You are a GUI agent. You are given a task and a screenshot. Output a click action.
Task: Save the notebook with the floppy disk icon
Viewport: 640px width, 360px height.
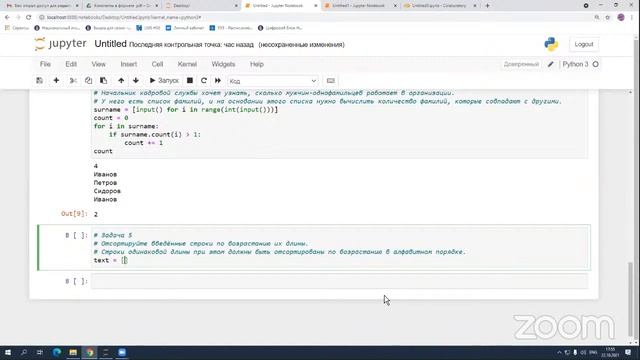40,81
